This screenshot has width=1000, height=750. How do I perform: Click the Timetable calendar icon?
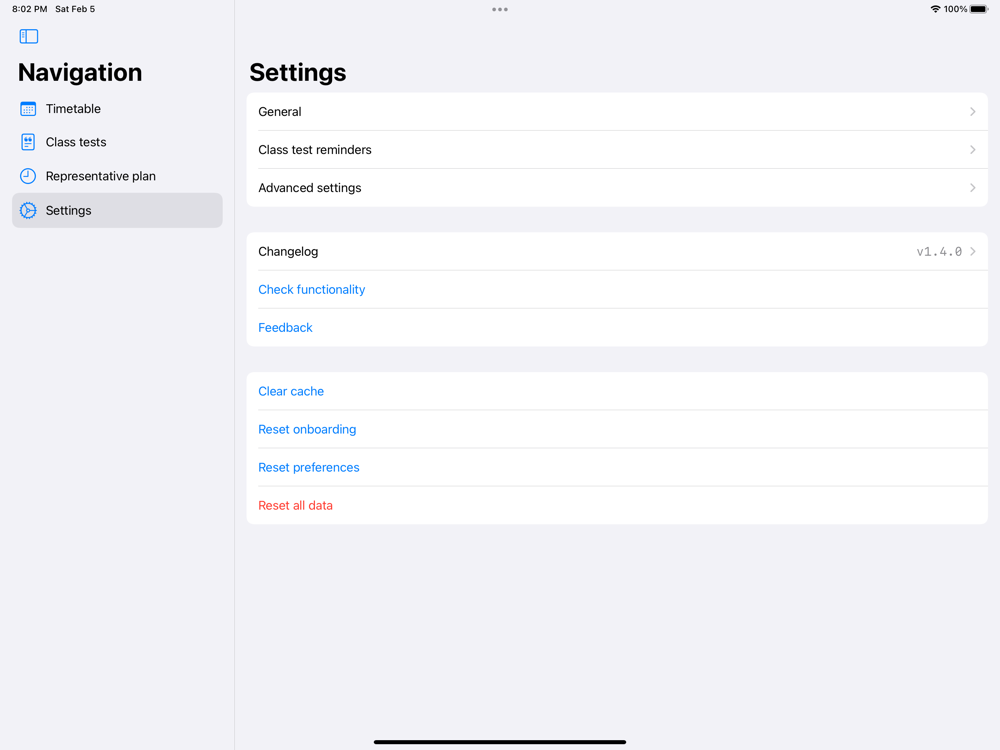click(28, 109)
